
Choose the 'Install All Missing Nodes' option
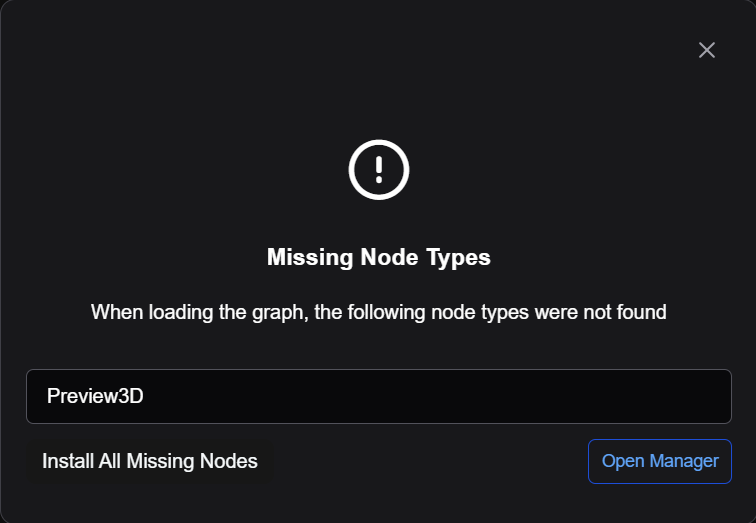[x=150, y=461]
